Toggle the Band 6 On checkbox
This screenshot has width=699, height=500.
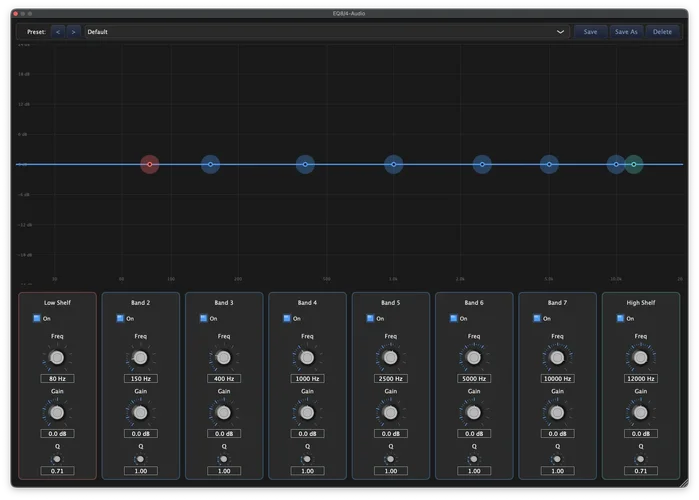coord(453,318)
